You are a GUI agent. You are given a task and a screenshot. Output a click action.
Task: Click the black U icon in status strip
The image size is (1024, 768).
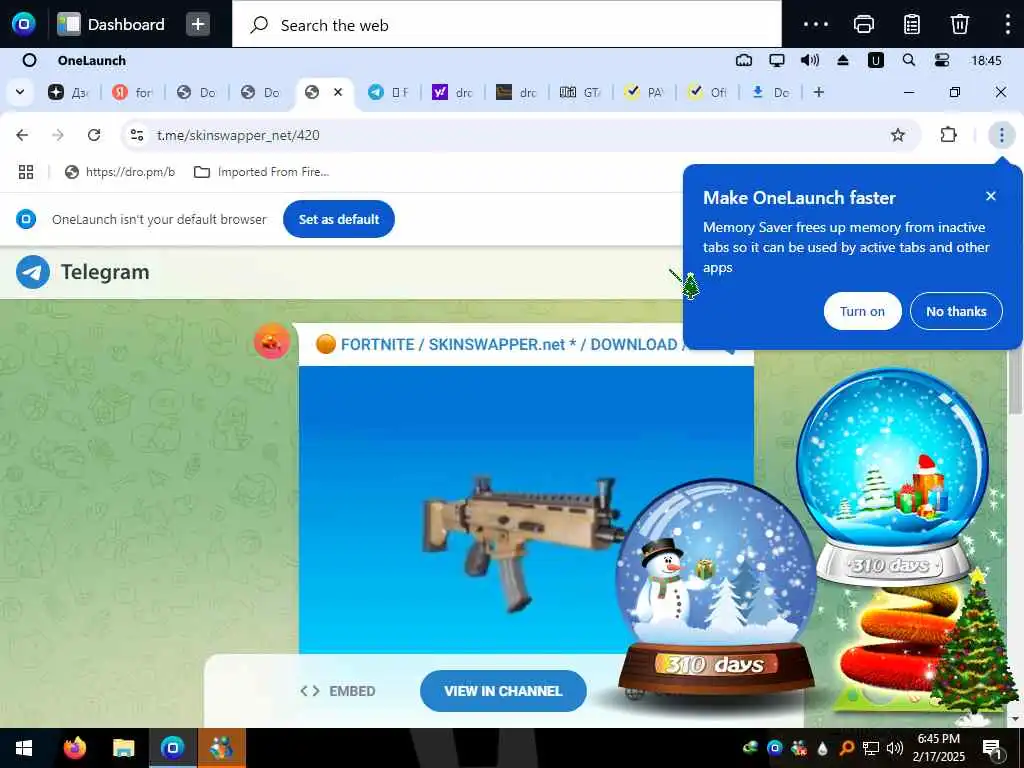(x=875, y=61)
